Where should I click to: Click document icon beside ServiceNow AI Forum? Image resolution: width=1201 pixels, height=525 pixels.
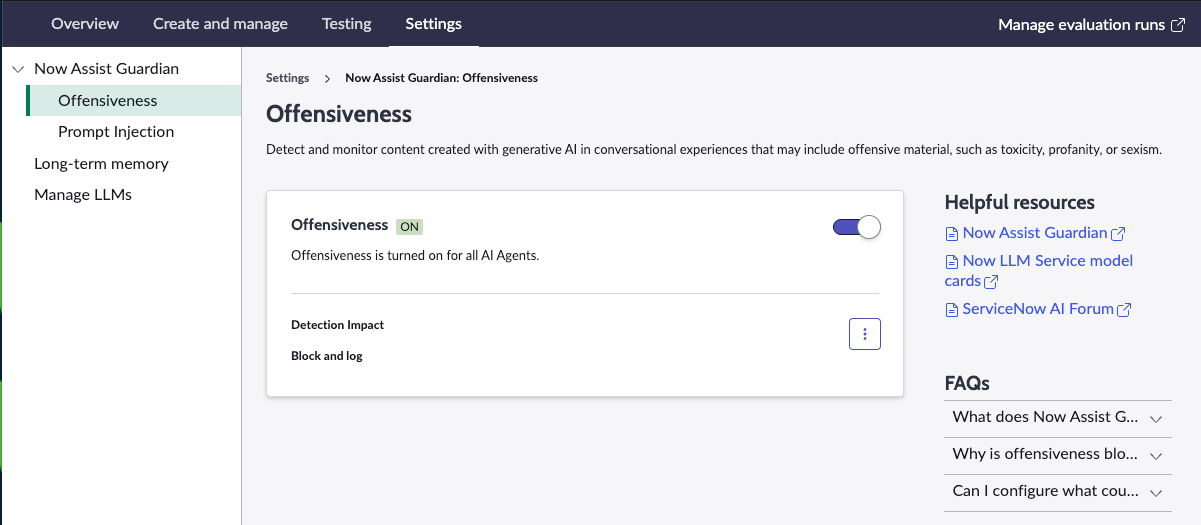(952, 310)
